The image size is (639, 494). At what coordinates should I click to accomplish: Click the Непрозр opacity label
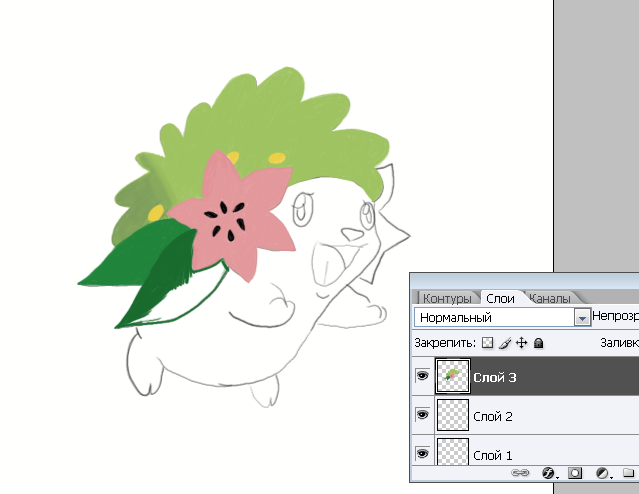(x=615, y=316)
